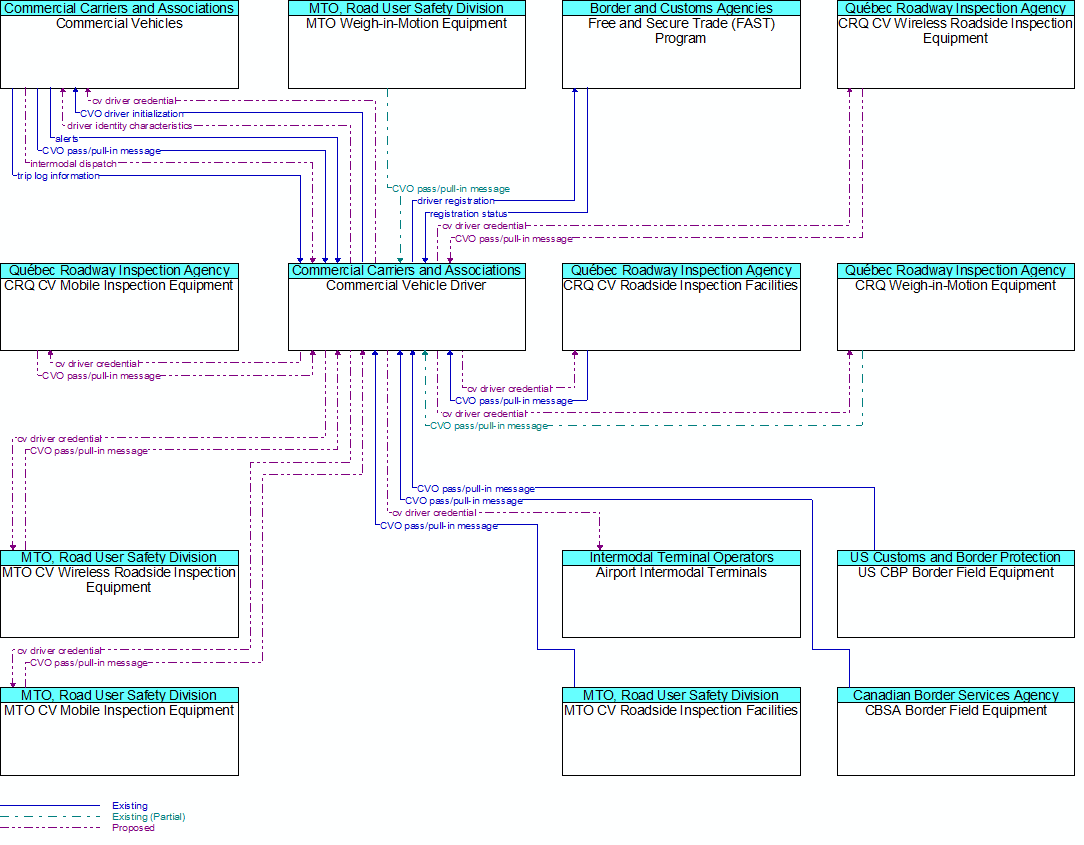Select MTO CV Wireless Roadside Inspection Equipment box
Viewport: 1084px width, 845px height.
click(120, 594)
